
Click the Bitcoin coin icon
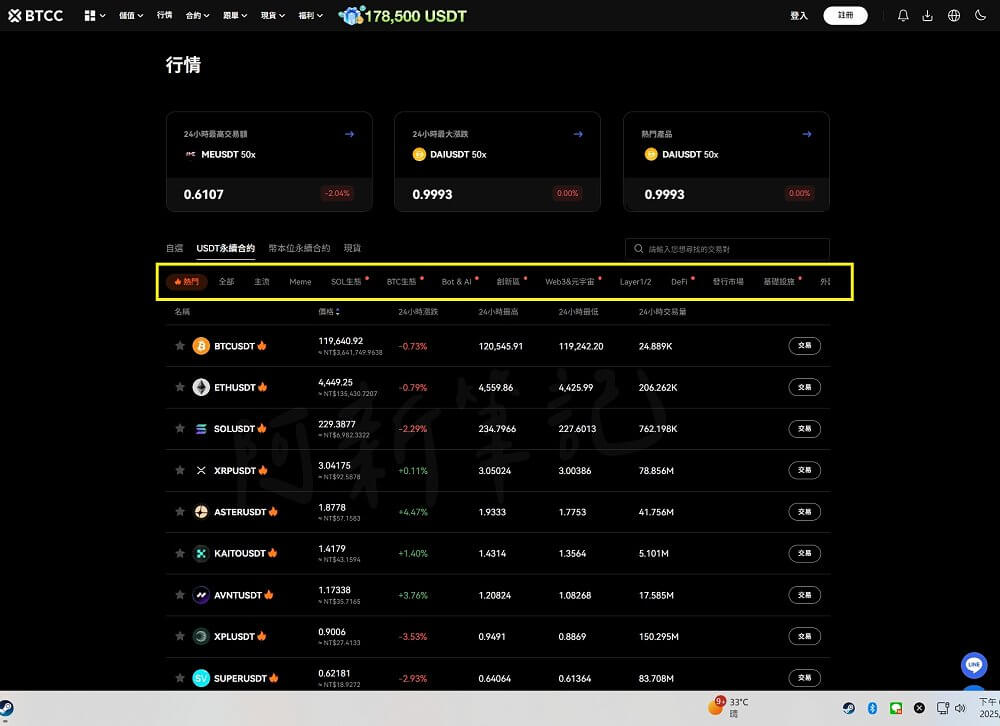point(201,346)
